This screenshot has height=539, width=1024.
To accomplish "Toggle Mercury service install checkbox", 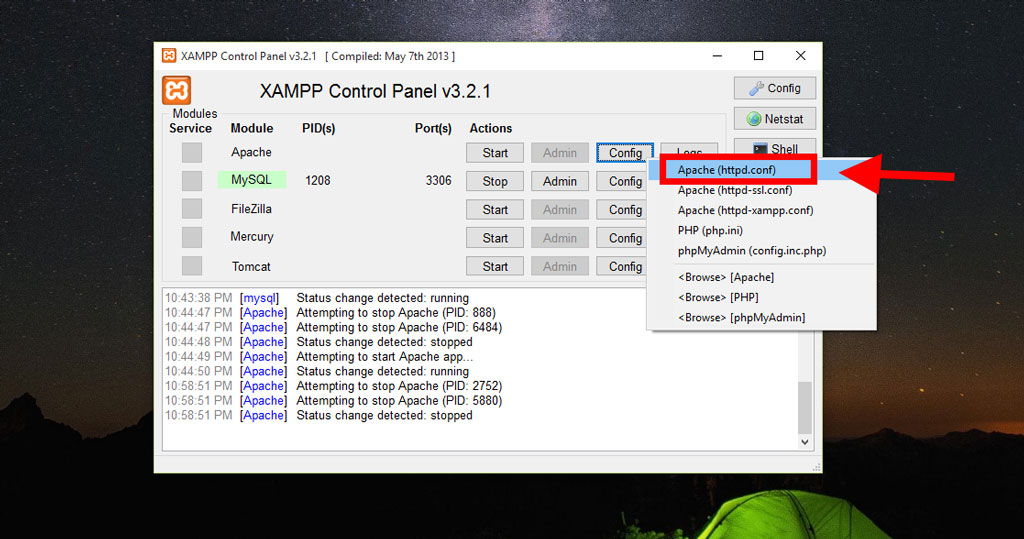I will [x=191, y=237].
